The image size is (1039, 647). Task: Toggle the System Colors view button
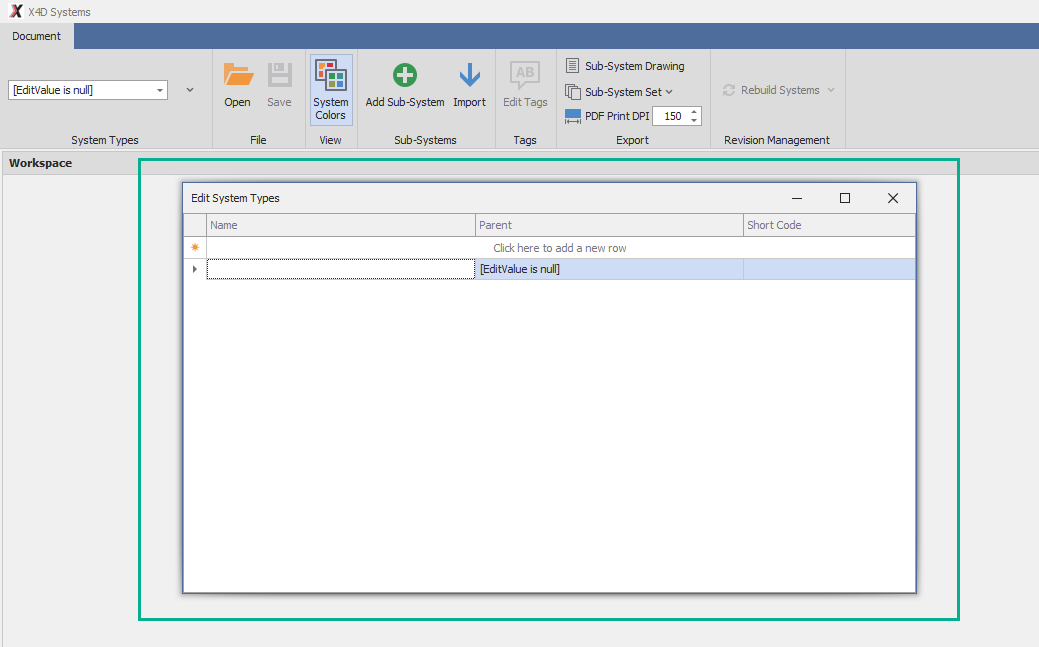click(x=331, y=90)
